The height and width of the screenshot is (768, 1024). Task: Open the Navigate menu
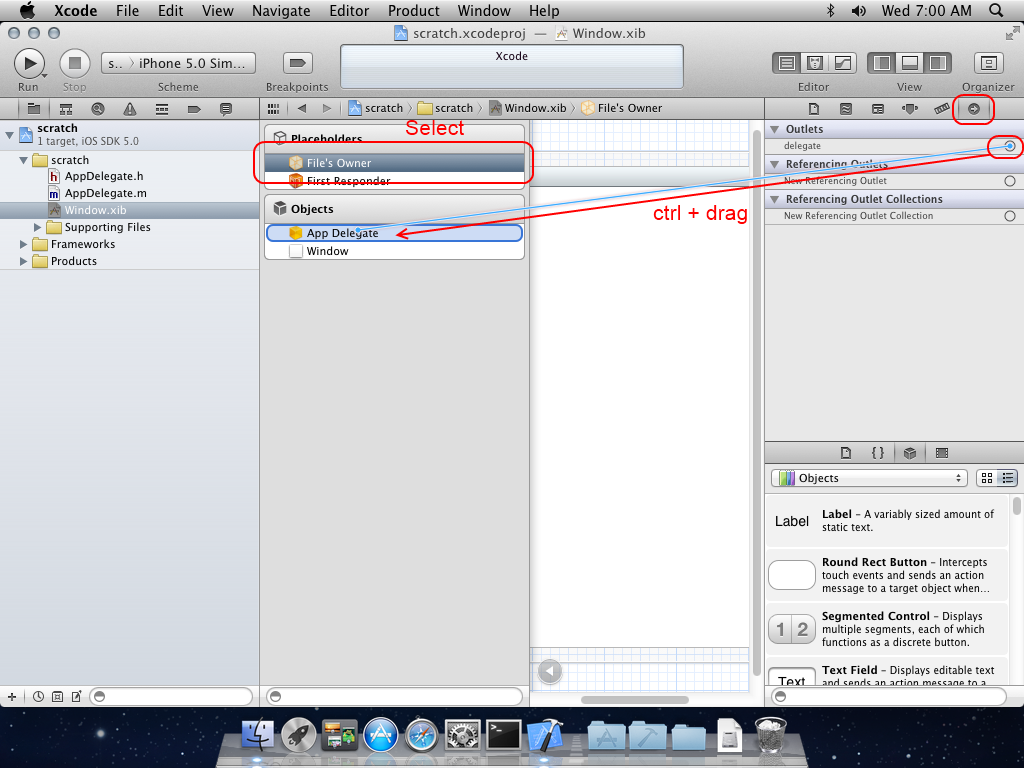click(281, 11)
